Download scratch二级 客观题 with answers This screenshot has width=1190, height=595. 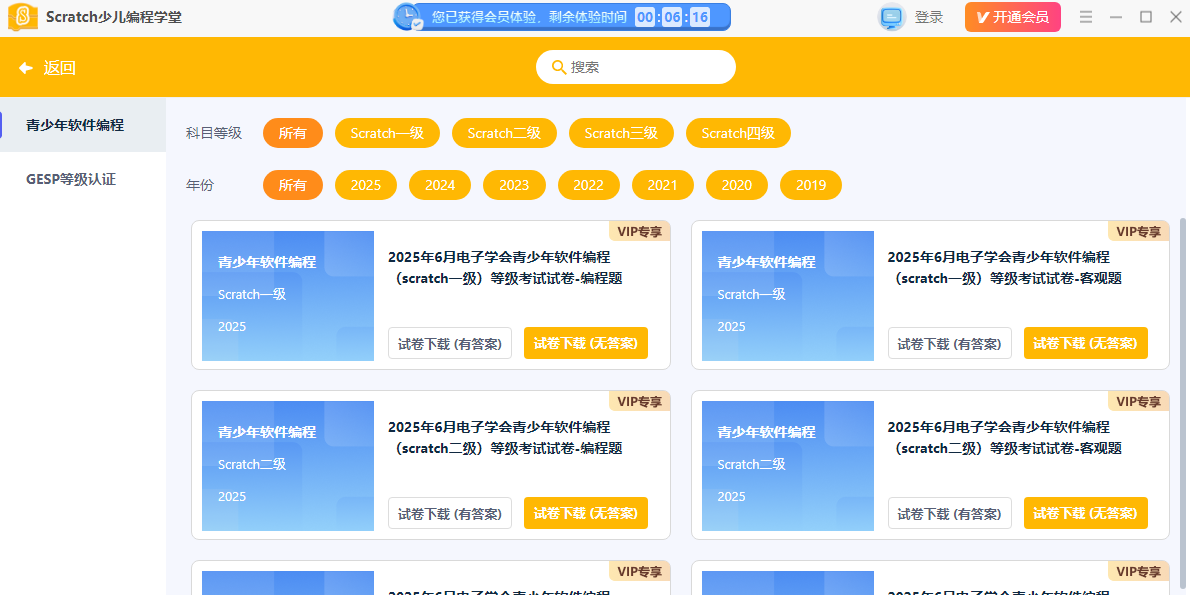[950, 513]
